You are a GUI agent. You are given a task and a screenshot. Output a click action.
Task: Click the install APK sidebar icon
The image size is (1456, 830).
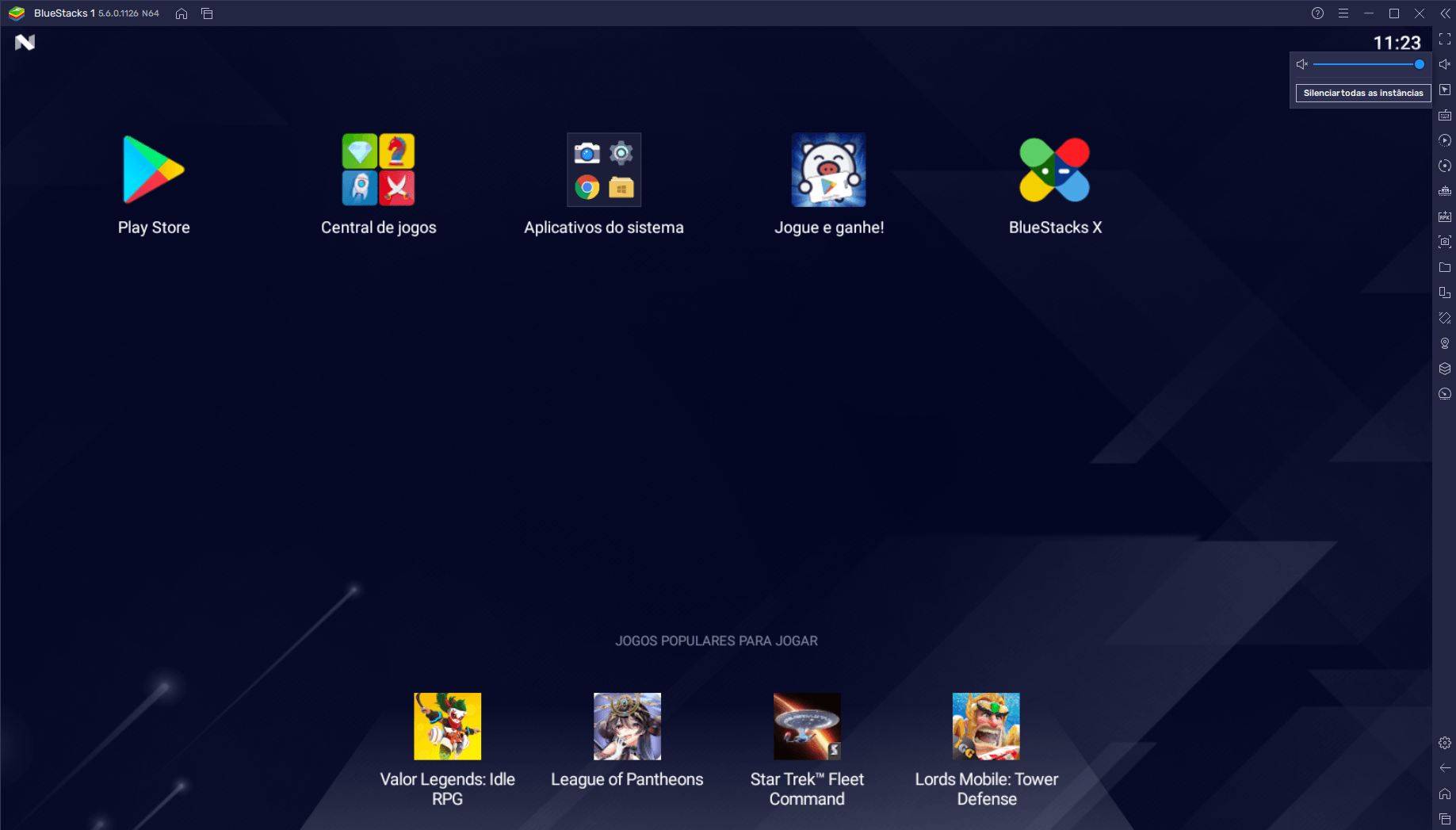click(x=1445, y=216)
